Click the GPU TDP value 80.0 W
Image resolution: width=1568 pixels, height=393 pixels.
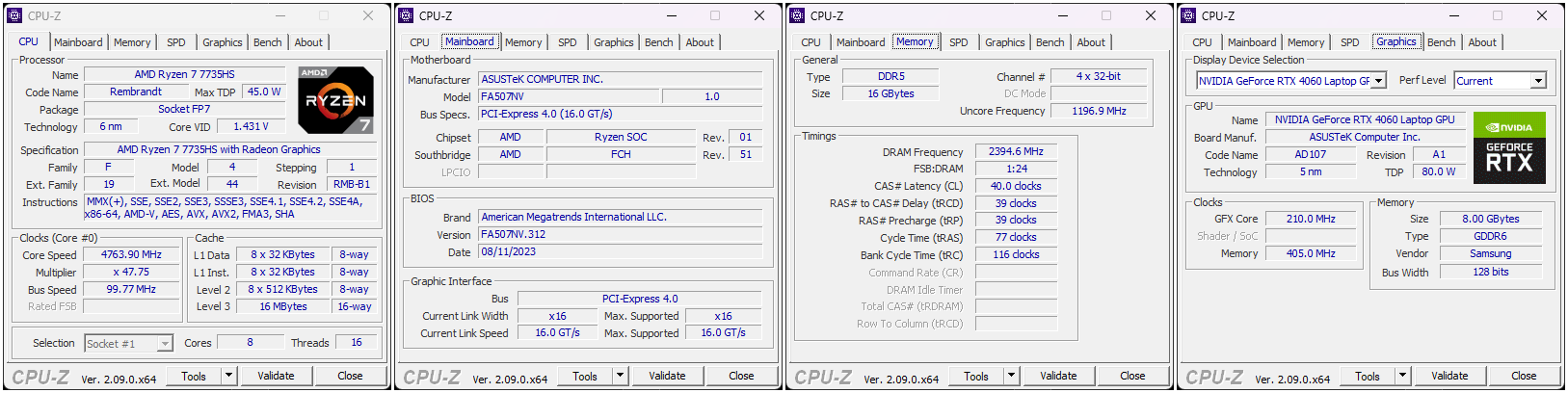pyautogui.click(x=1439, y=172)
